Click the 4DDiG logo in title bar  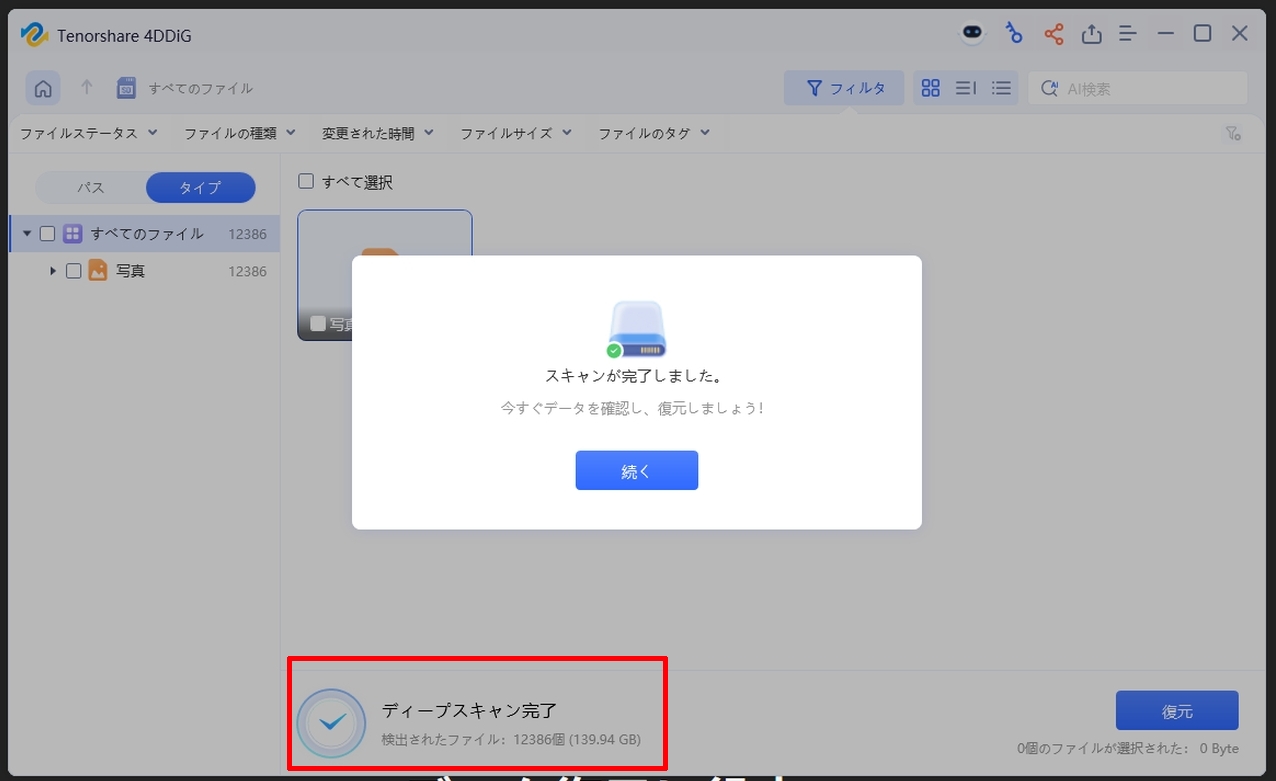(x=35, y=35)
